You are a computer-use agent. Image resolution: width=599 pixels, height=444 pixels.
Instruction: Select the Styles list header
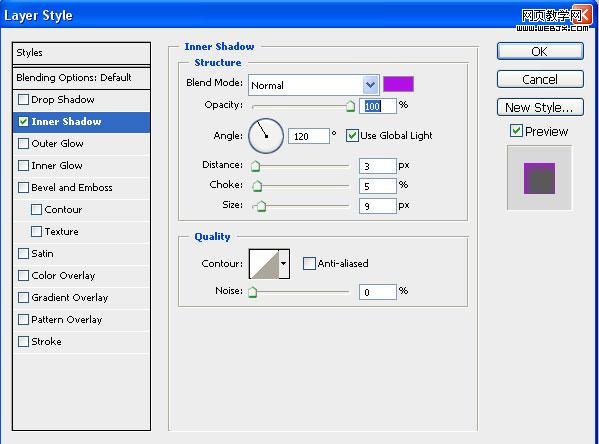[x=81, y=53]
